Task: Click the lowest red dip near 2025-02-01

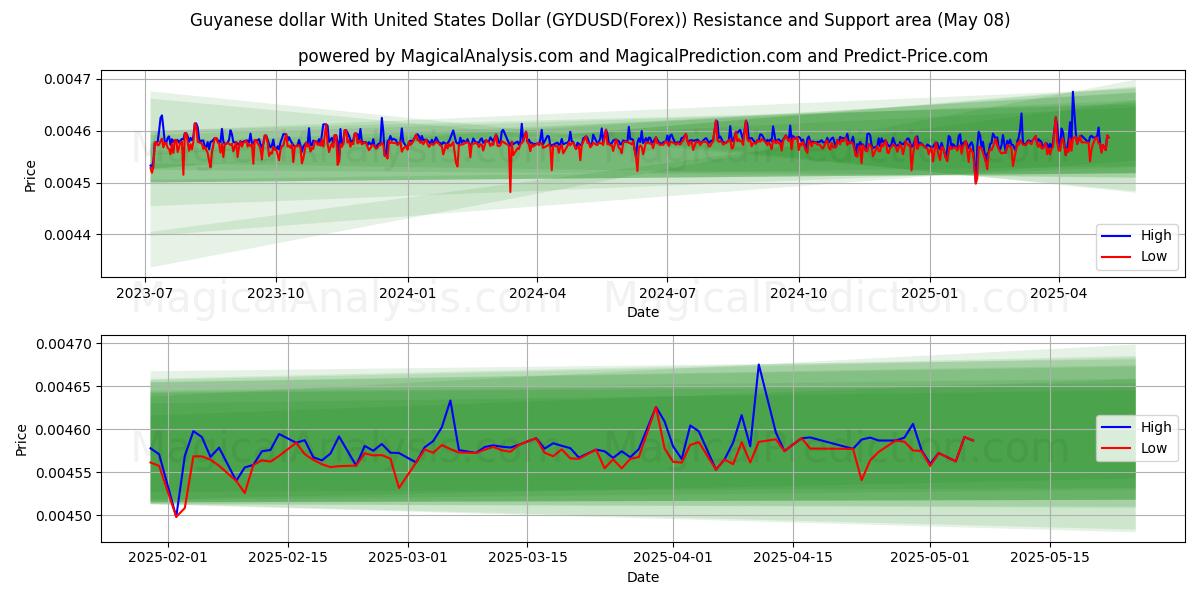Action: 177,516
